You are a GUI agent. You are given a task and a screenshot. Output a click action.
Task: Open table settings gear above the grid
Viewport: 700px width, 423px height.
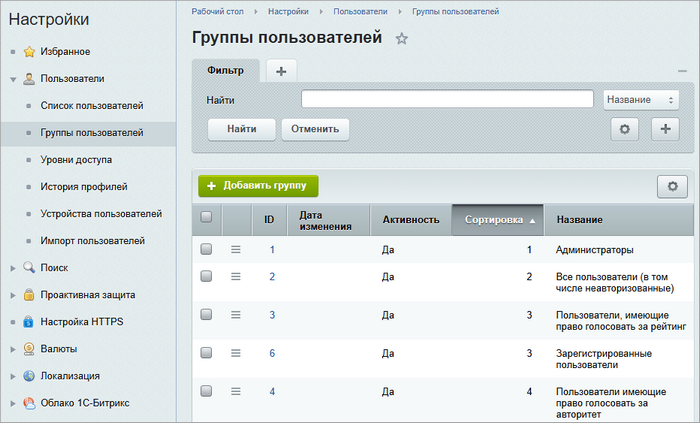point(672,186)
